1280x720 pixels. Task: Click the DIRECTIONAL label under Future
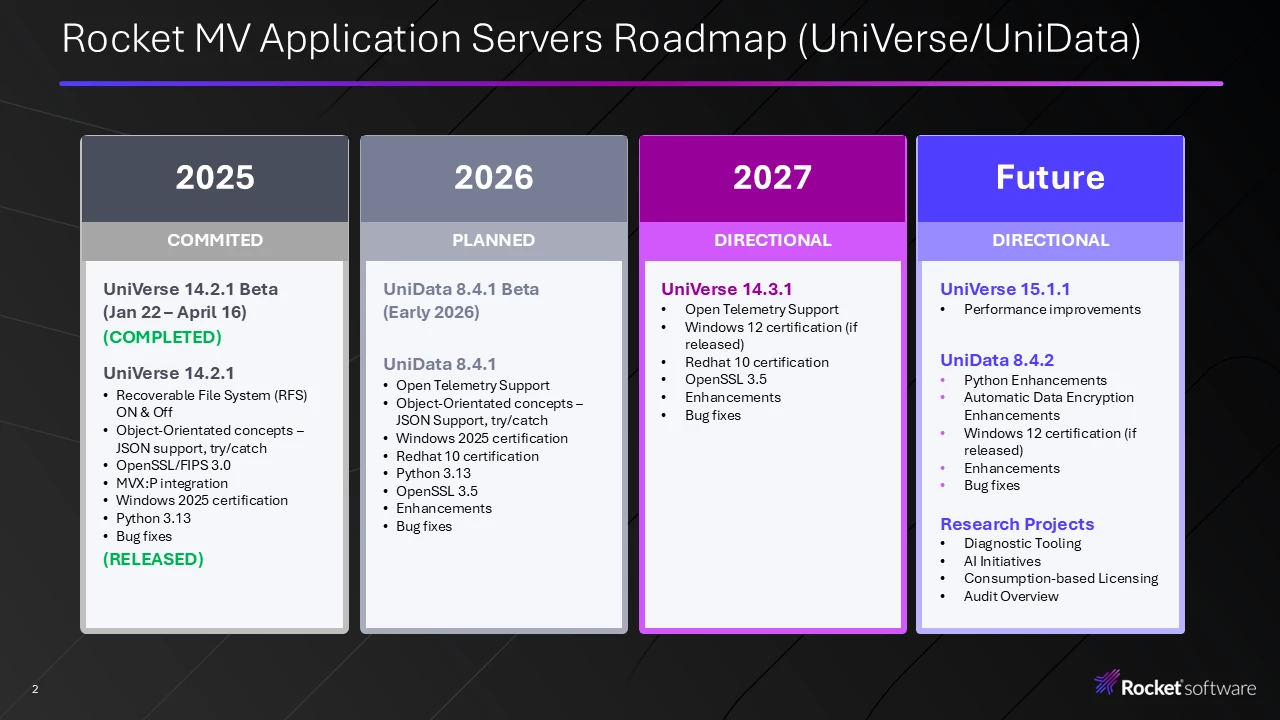coord(1050,240)
